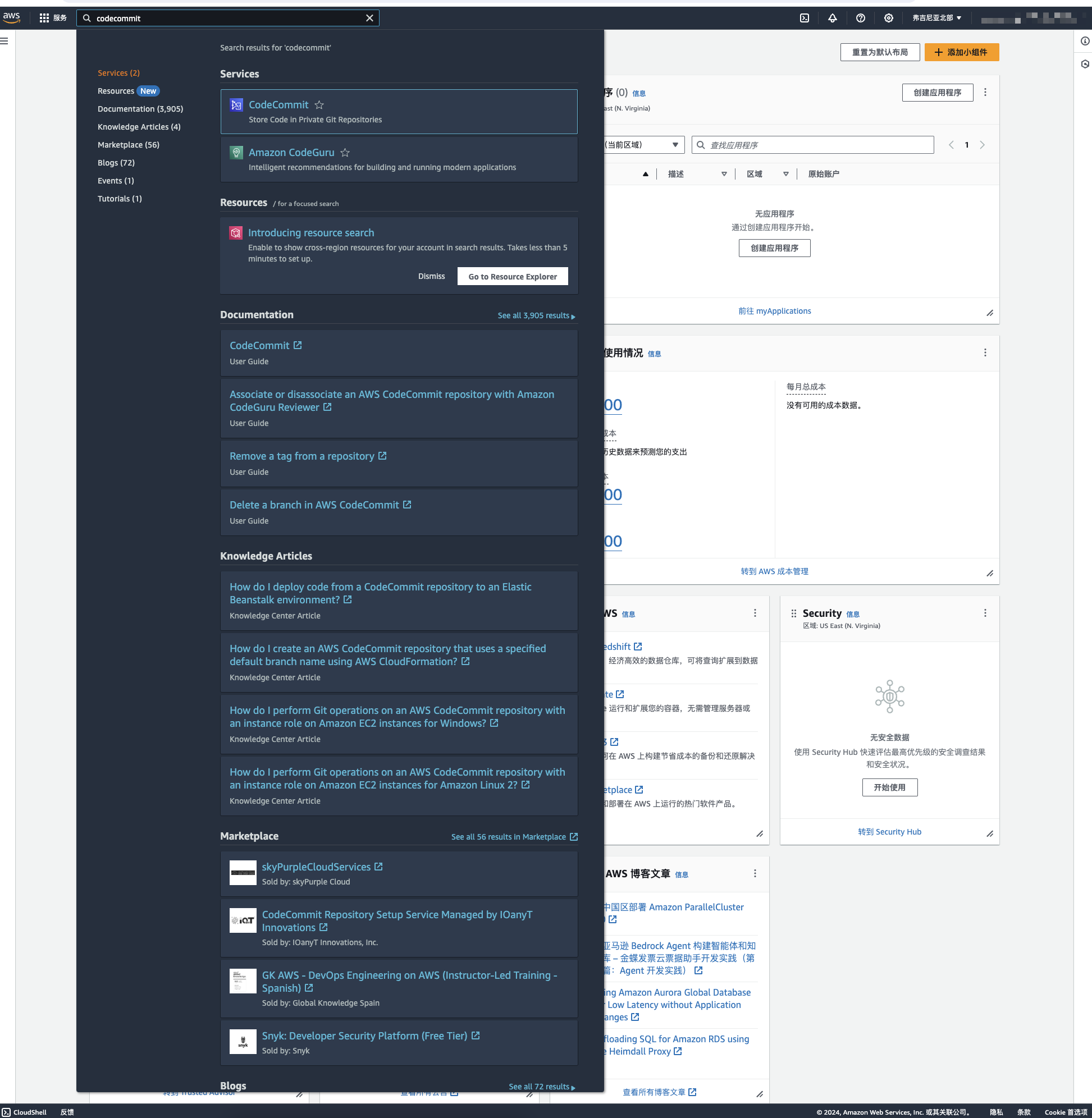
Task: Open the settings gear icon in top bar
Action: (888, 18)
